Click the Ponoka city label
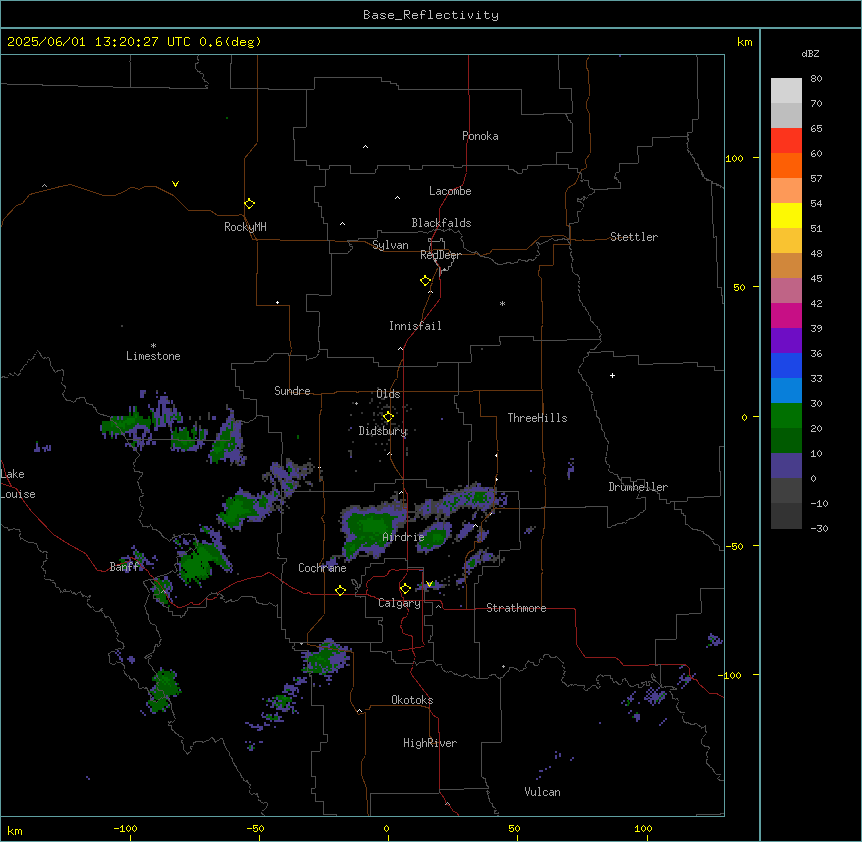The height and width of the screenshot is (842, 862). click(x=480, y=136)
